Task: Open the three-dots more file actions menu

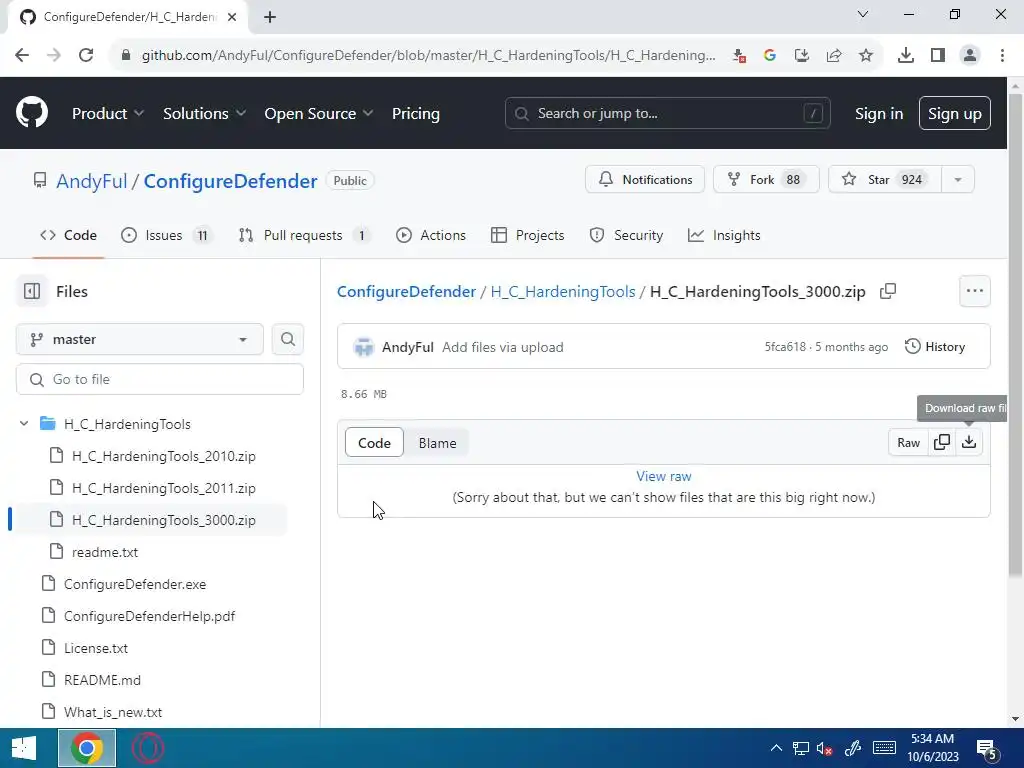Action: point(974,291)
